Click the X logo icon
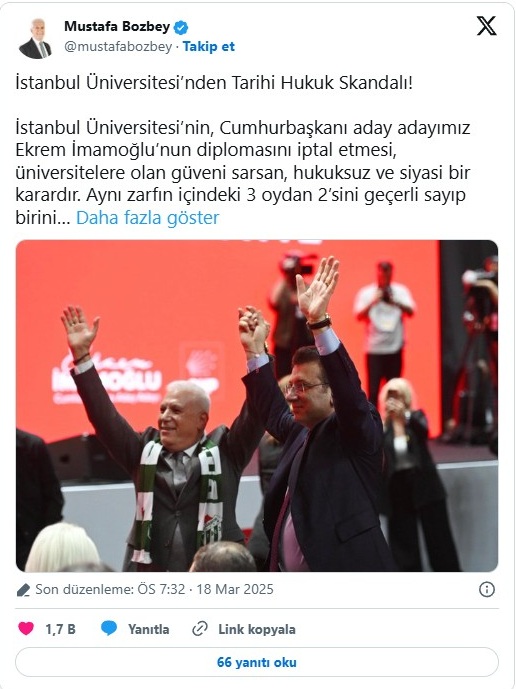 coord(487,26)
